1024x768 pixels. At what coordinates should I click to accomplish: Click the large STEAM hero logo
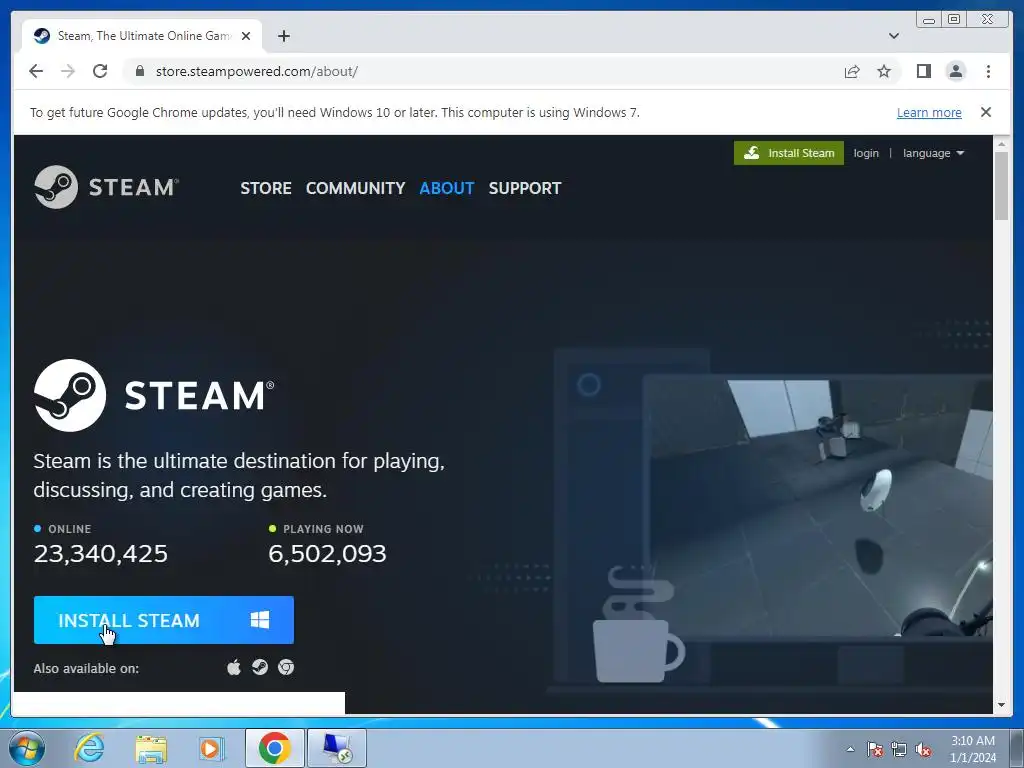click(154, 395)
